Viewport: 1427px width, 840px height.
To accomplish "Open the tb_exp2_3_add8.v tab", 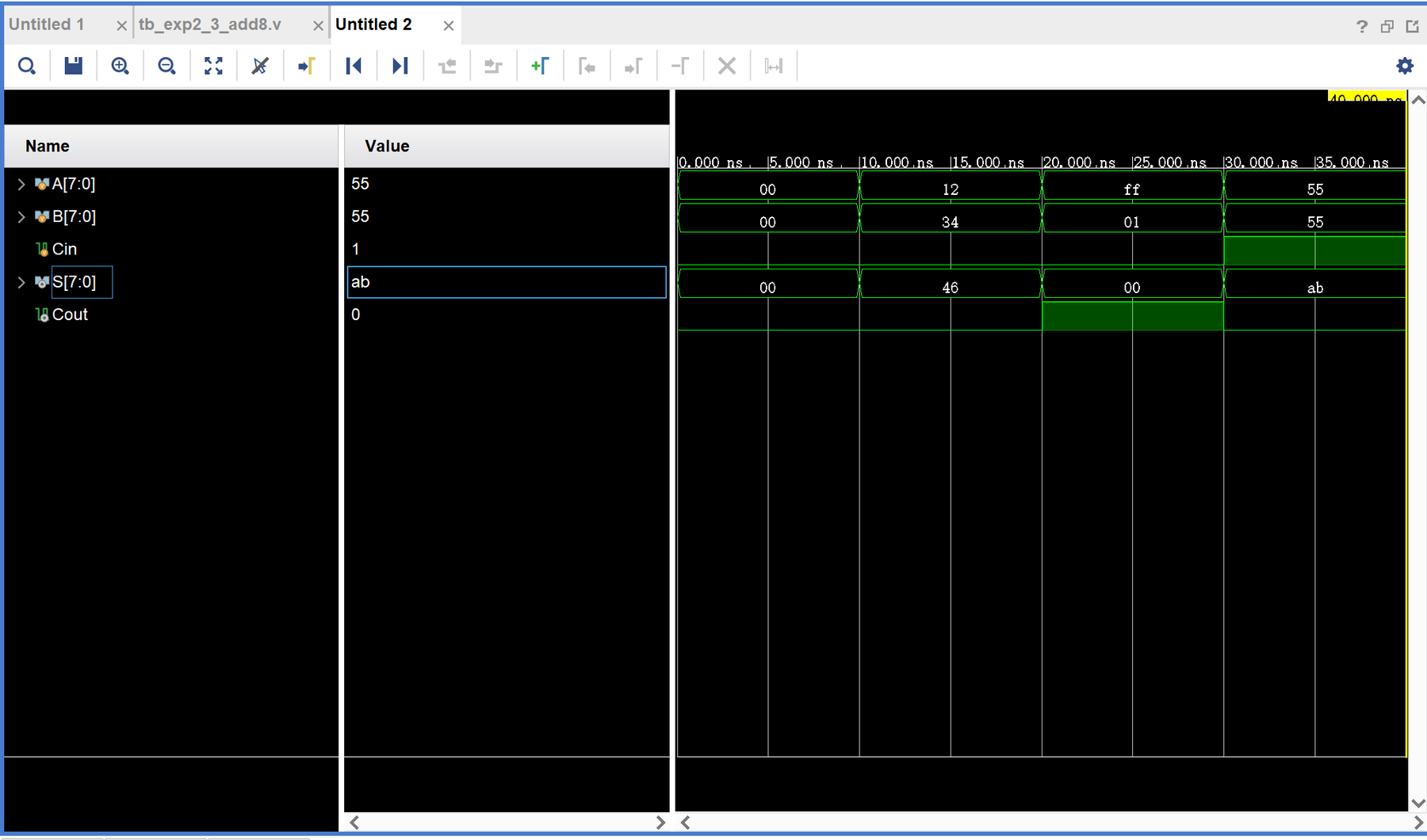I will point(210,25).
